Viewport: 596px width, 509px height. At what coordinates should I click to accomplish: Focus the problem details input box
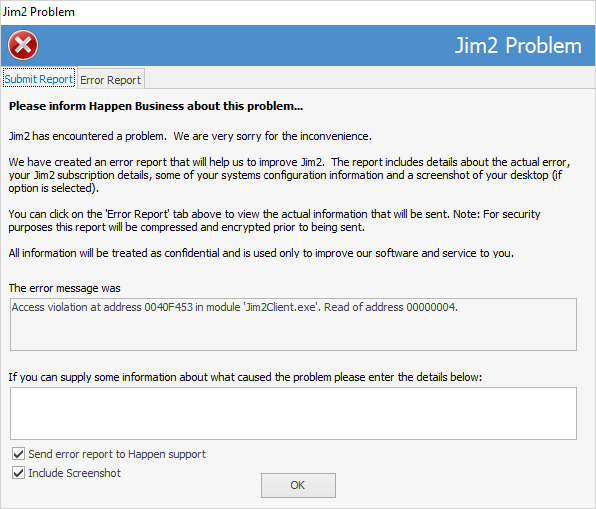click(293, 413)
